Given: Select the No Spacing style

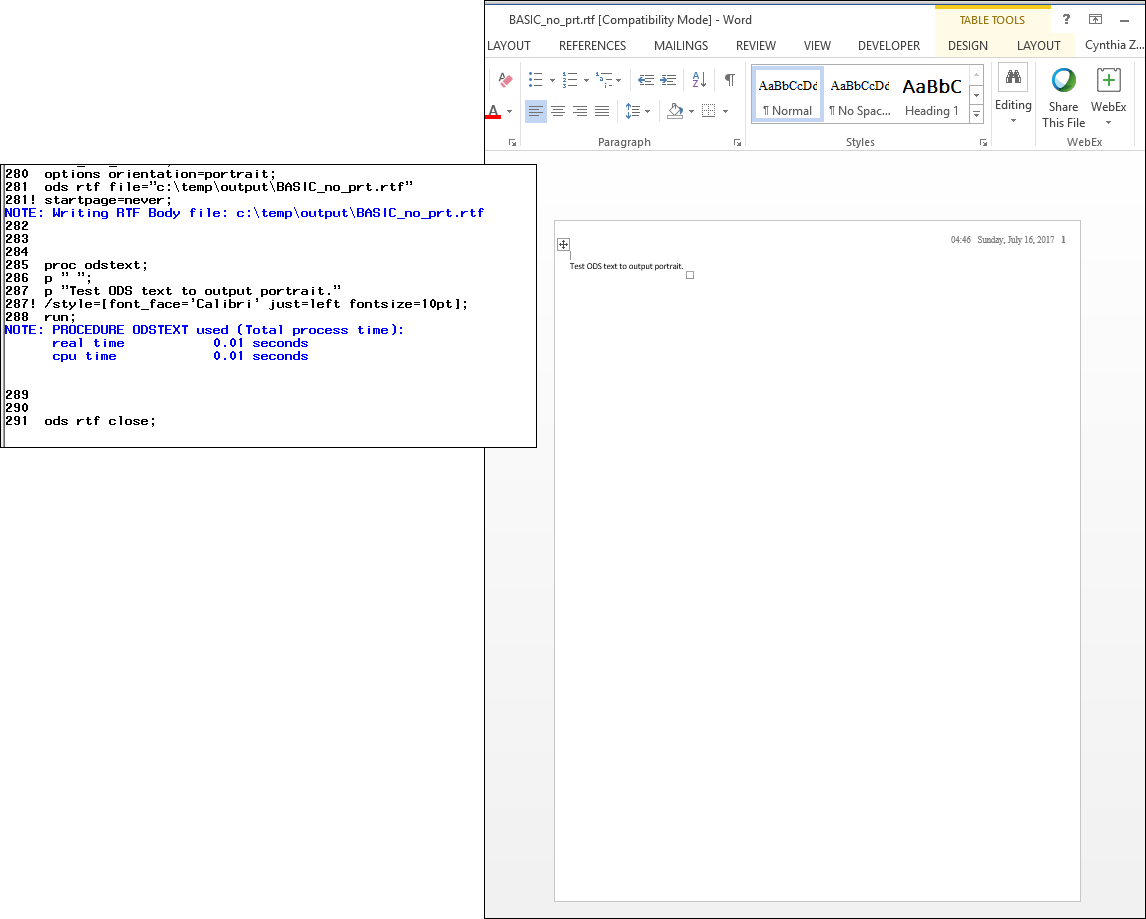Looking at the screenshot, I should [x=860, y=95].
